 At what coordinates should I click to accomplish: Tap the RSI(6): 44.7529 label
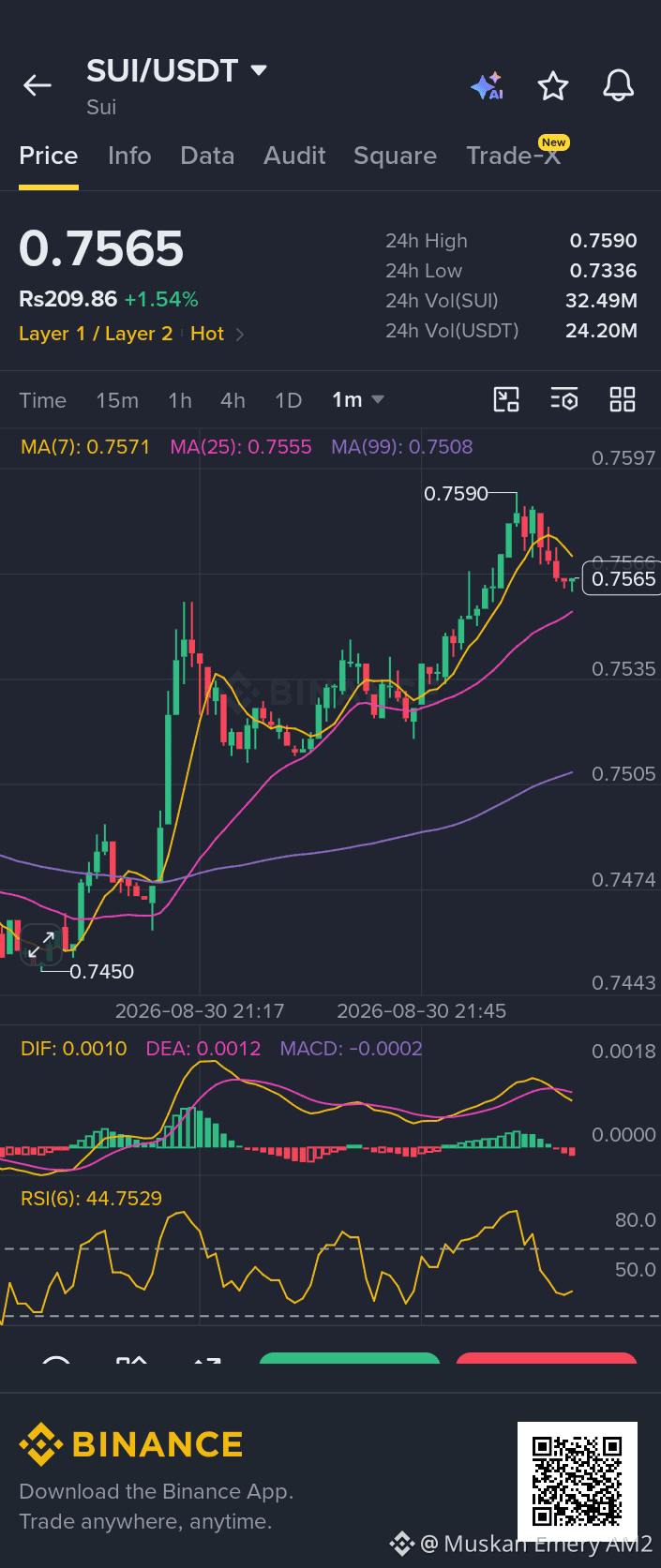(91, 1198)
